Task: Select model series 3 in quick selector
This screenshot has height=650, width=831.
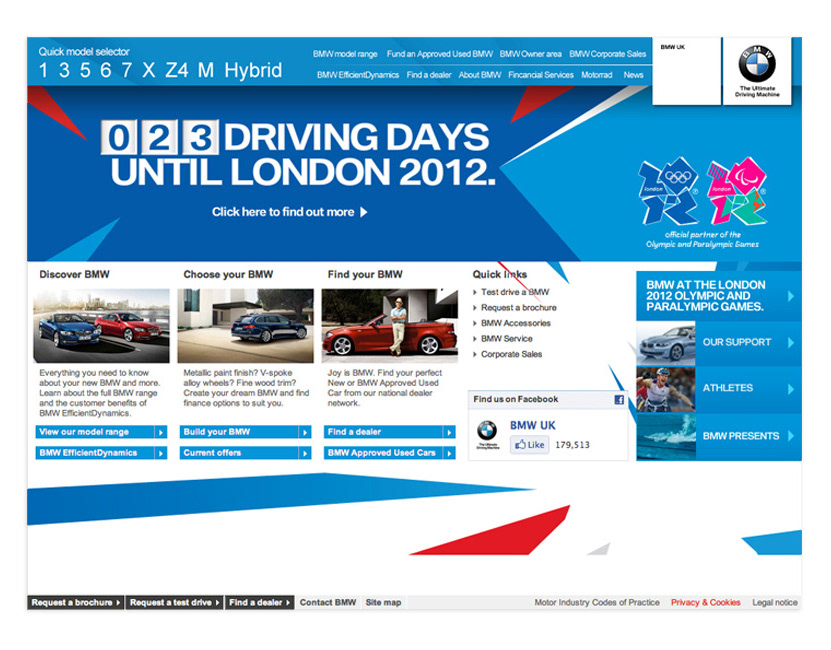Action: point(64,70)
